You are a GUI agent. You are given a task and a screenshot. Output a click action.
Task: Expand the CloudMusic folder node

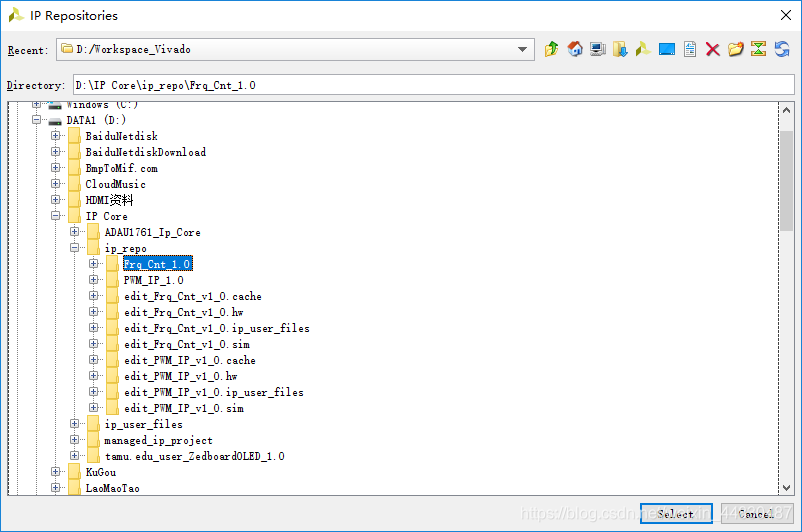click(x=55, y=184)
